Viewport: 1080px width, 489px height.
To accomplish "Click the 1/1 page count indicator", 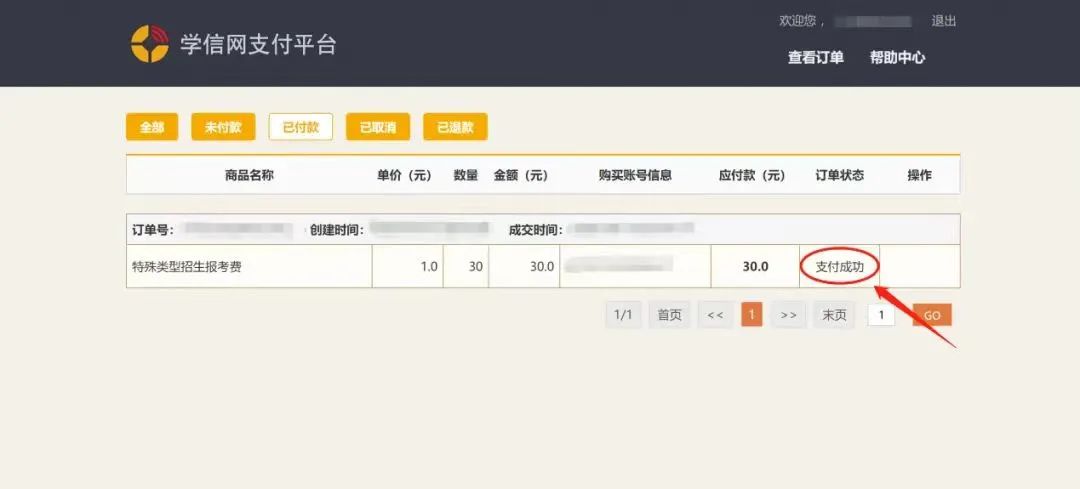I will [x=623, y=315].
